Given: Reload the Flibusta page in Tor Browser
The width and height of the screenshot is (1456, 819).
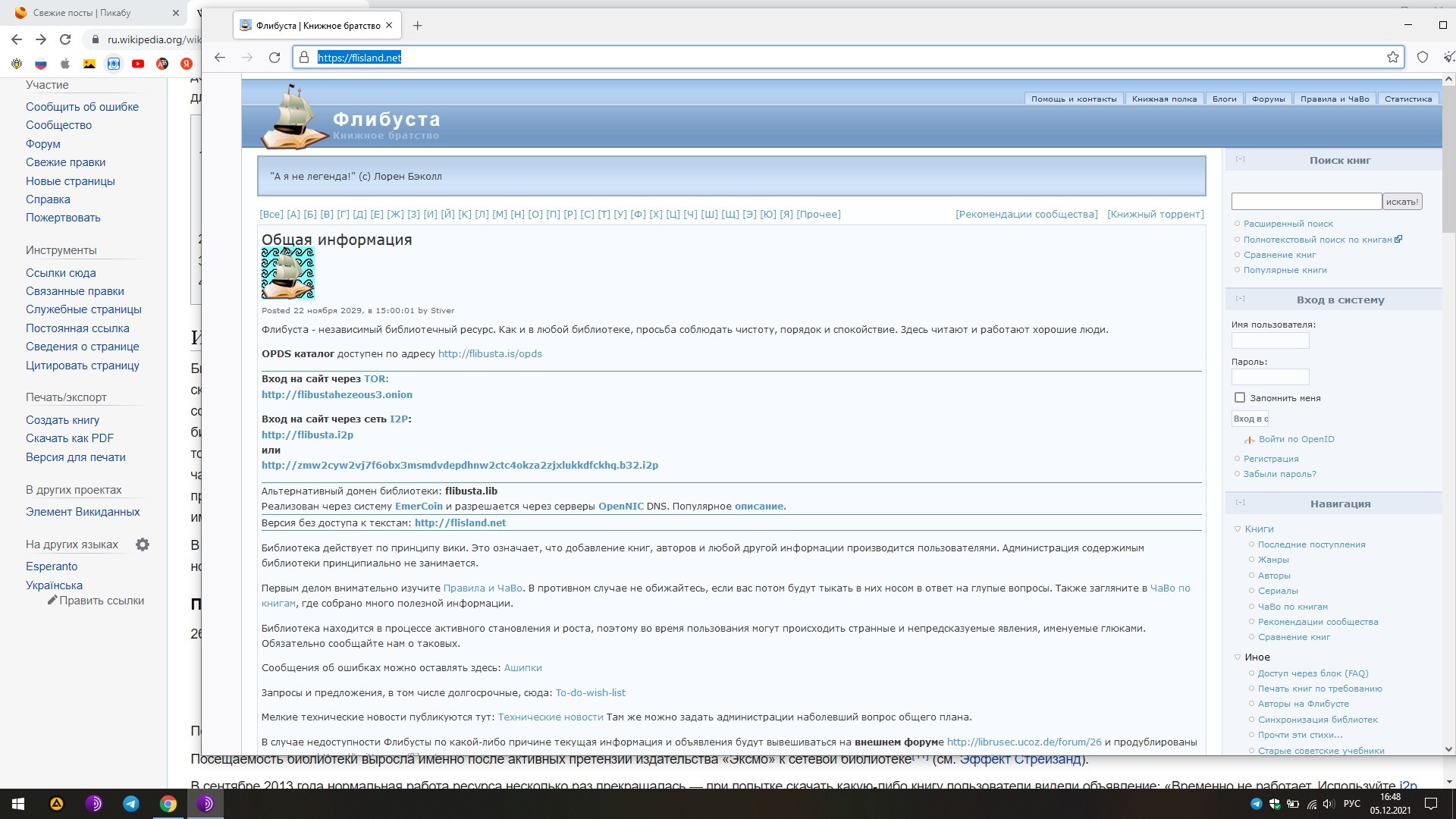Looking at the screenshot, I should click(x=275, y=57).
